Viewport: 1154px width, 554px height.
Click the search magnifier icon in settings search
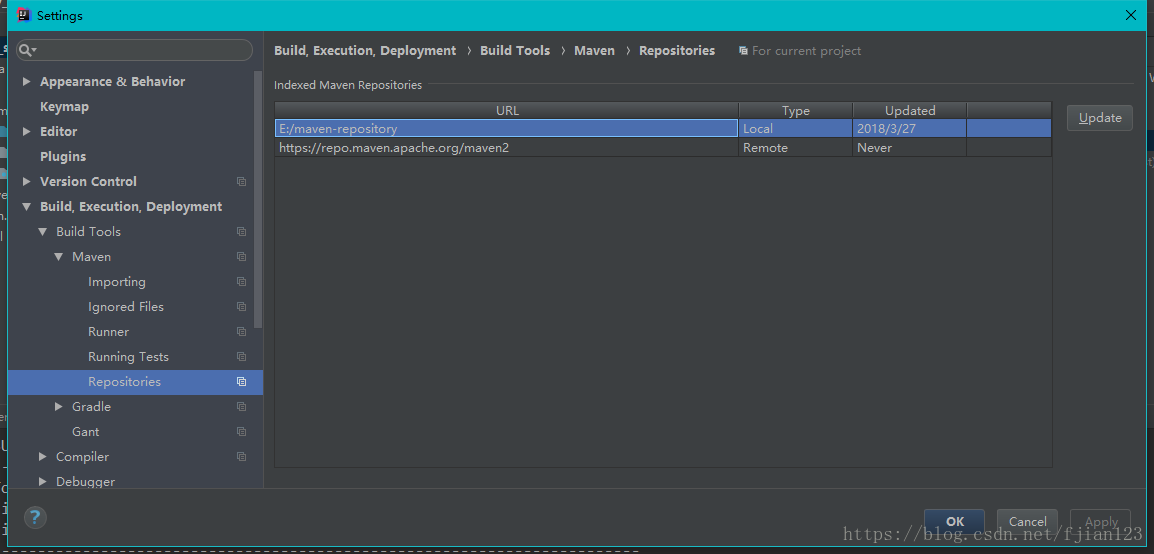26,50
